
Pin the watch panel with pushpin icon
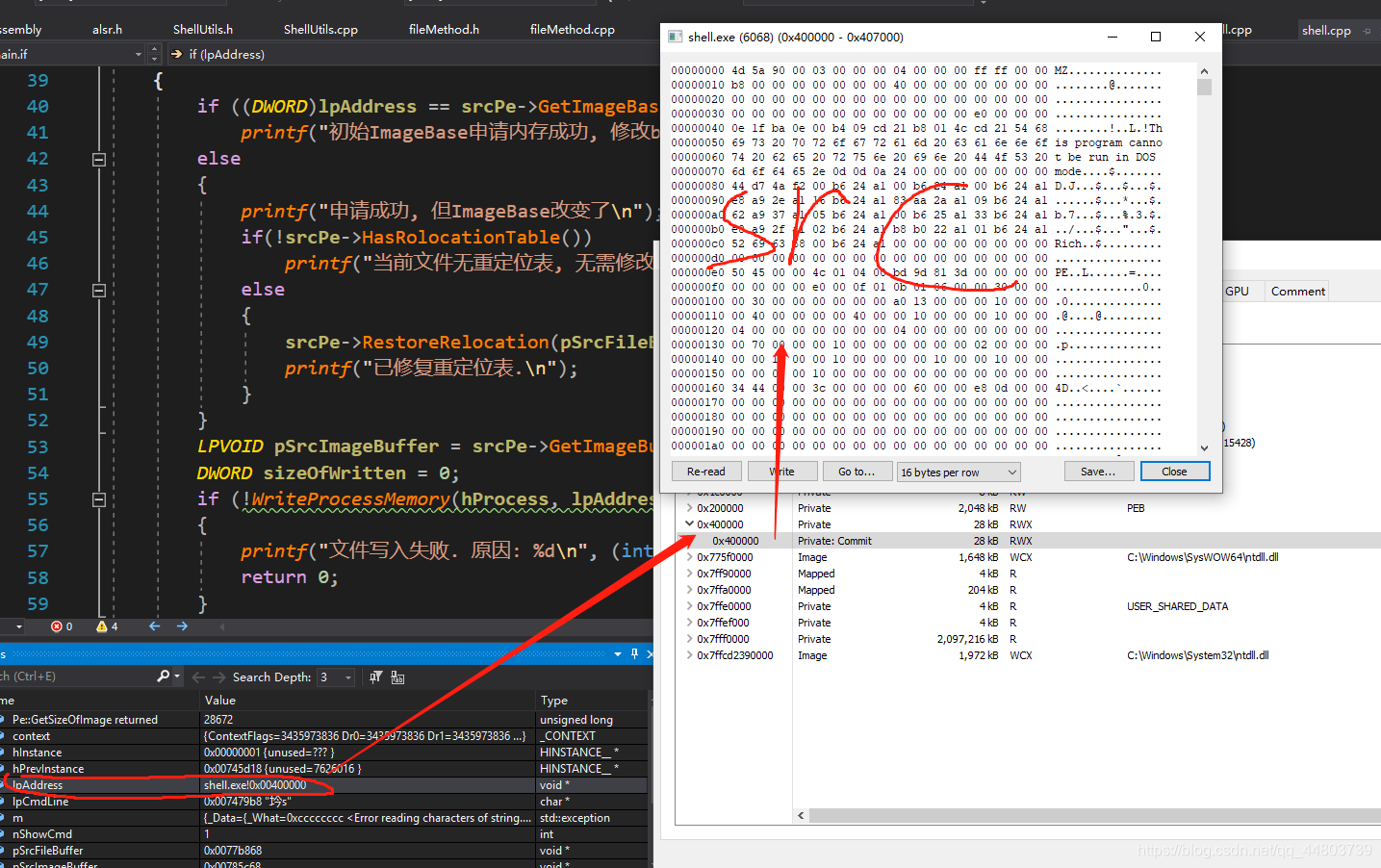click(x=634, y=653)
